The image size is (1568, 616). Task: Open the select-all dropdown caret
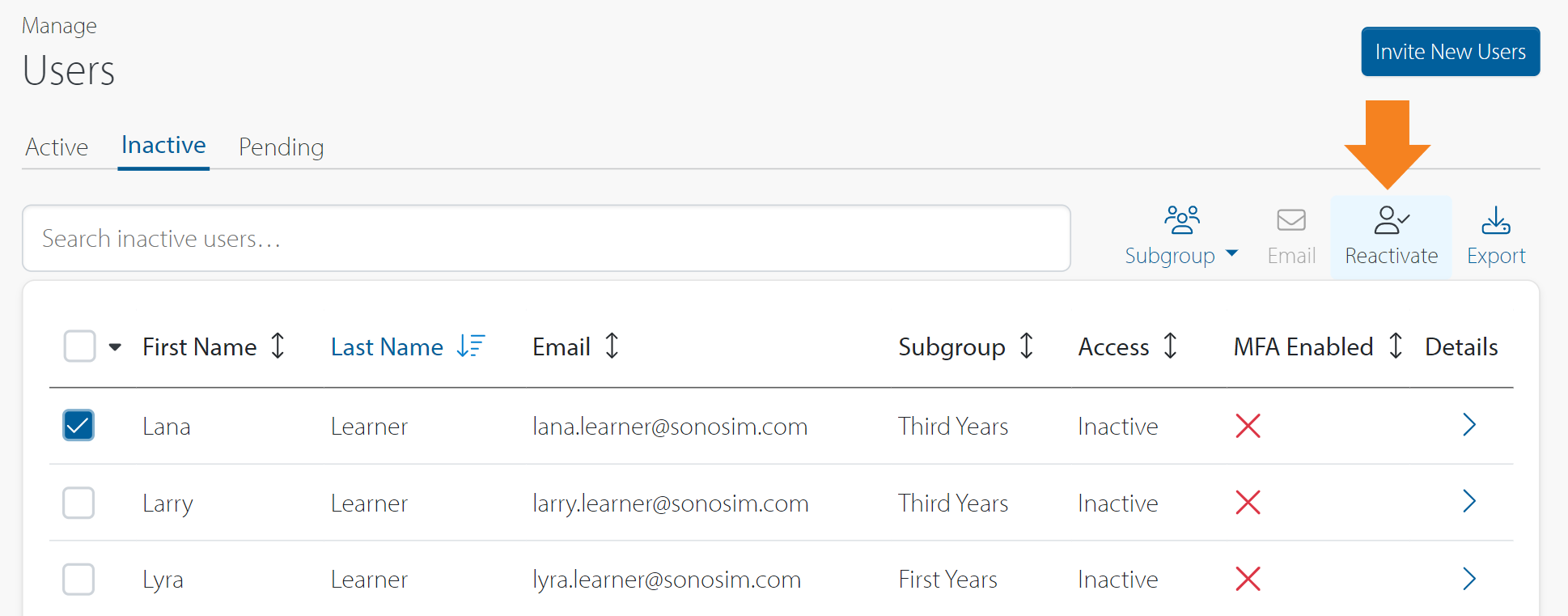tap(115, 346)
